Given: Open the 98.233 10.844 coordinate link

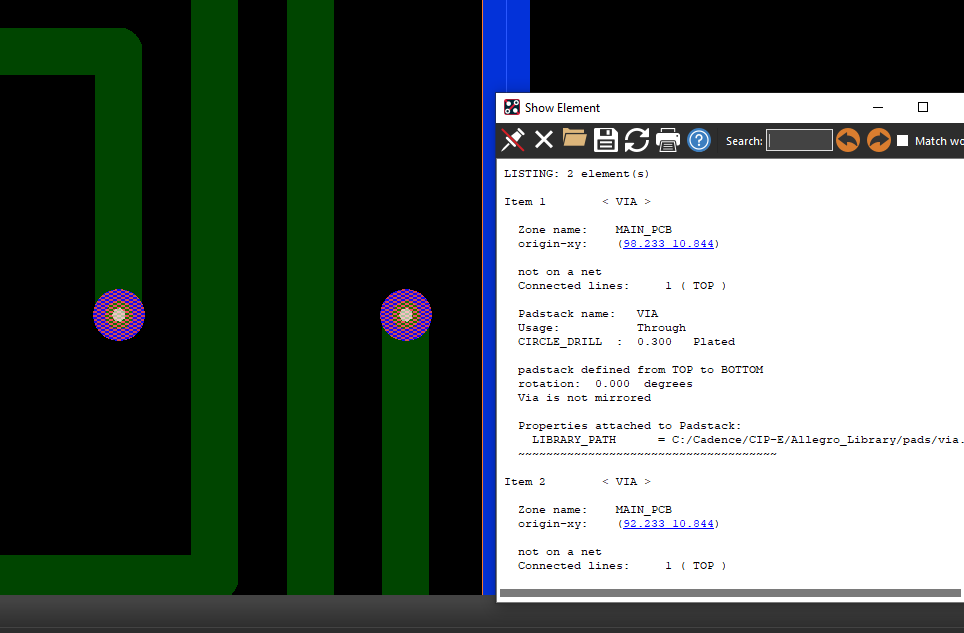Looking at the screenshot, I should click(x=668, y=244).
